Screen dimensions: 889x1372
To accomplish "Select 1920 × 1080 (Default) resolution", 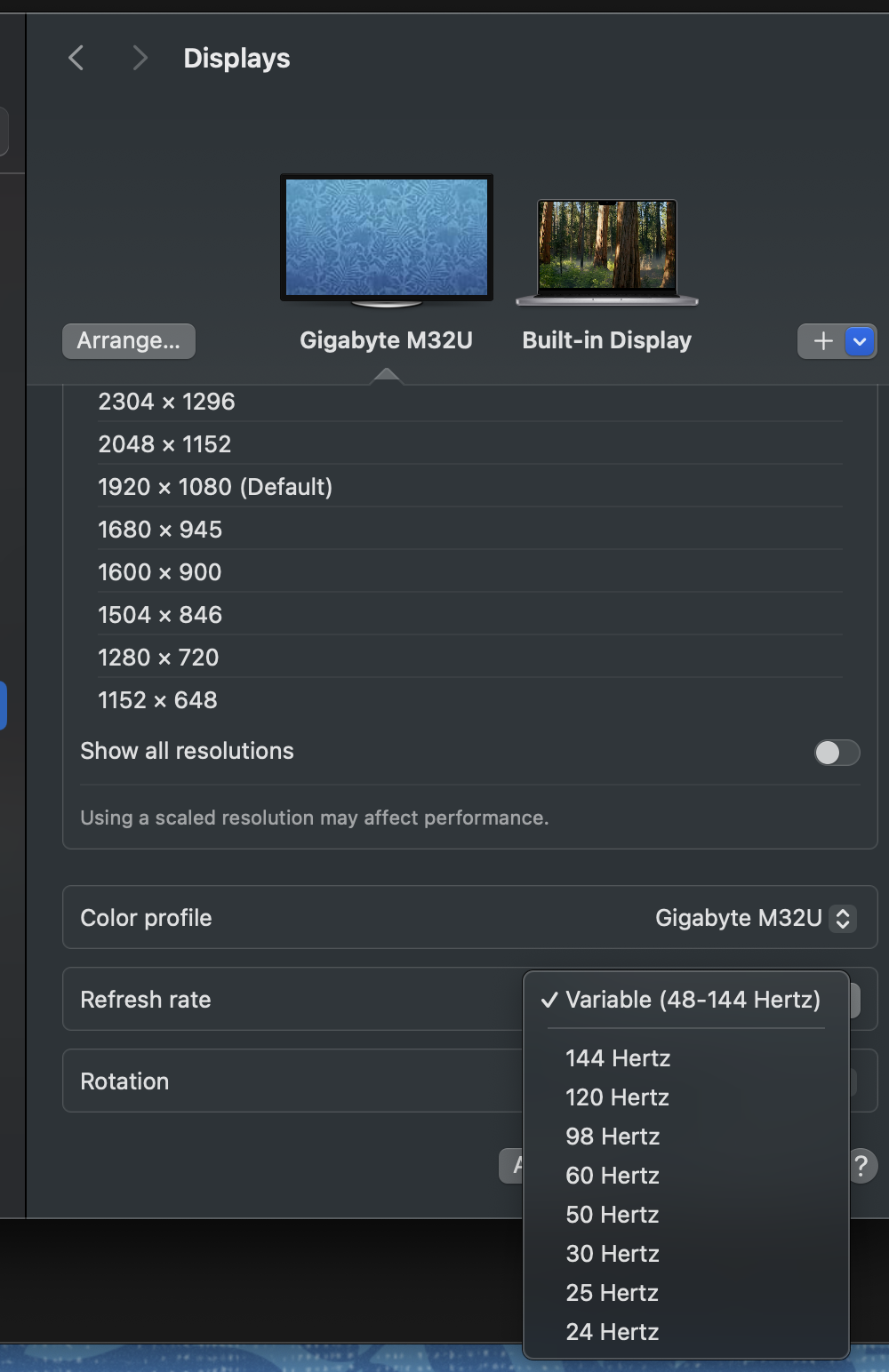I will (215, 487).
